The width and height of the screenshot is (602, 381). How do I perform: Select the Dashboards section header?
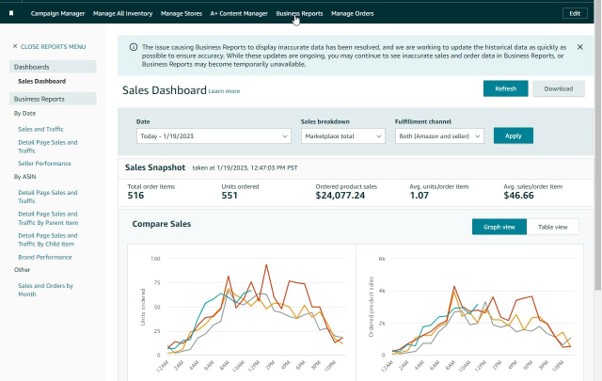(53, 67)
